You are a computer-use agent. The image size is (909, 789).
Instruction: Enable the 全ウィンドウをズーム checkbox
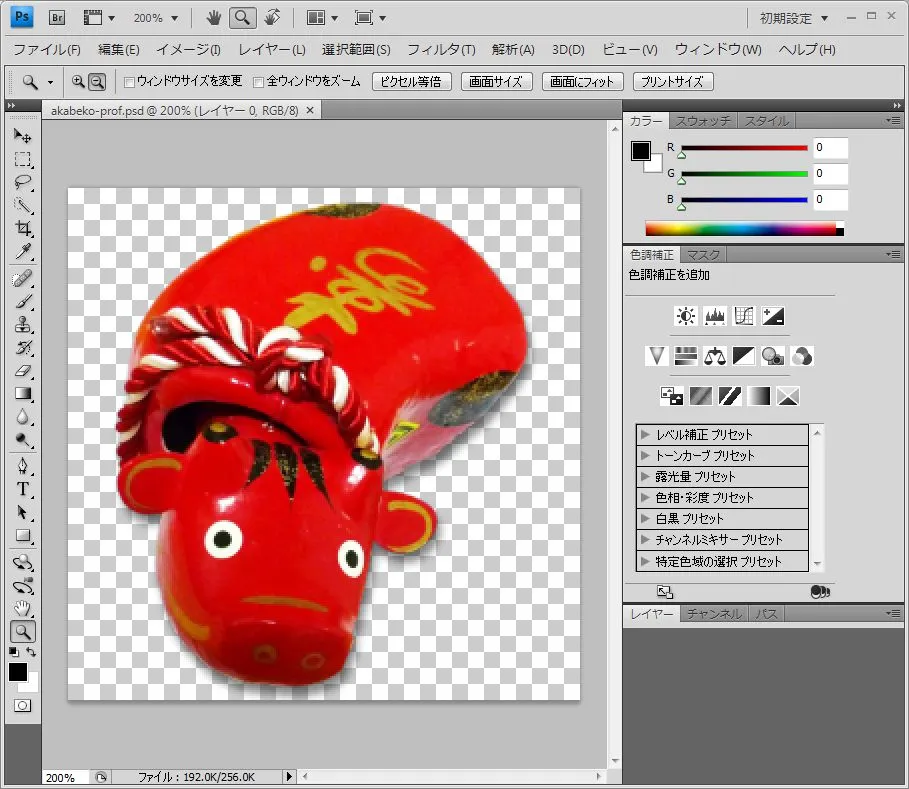coord(256,83)
